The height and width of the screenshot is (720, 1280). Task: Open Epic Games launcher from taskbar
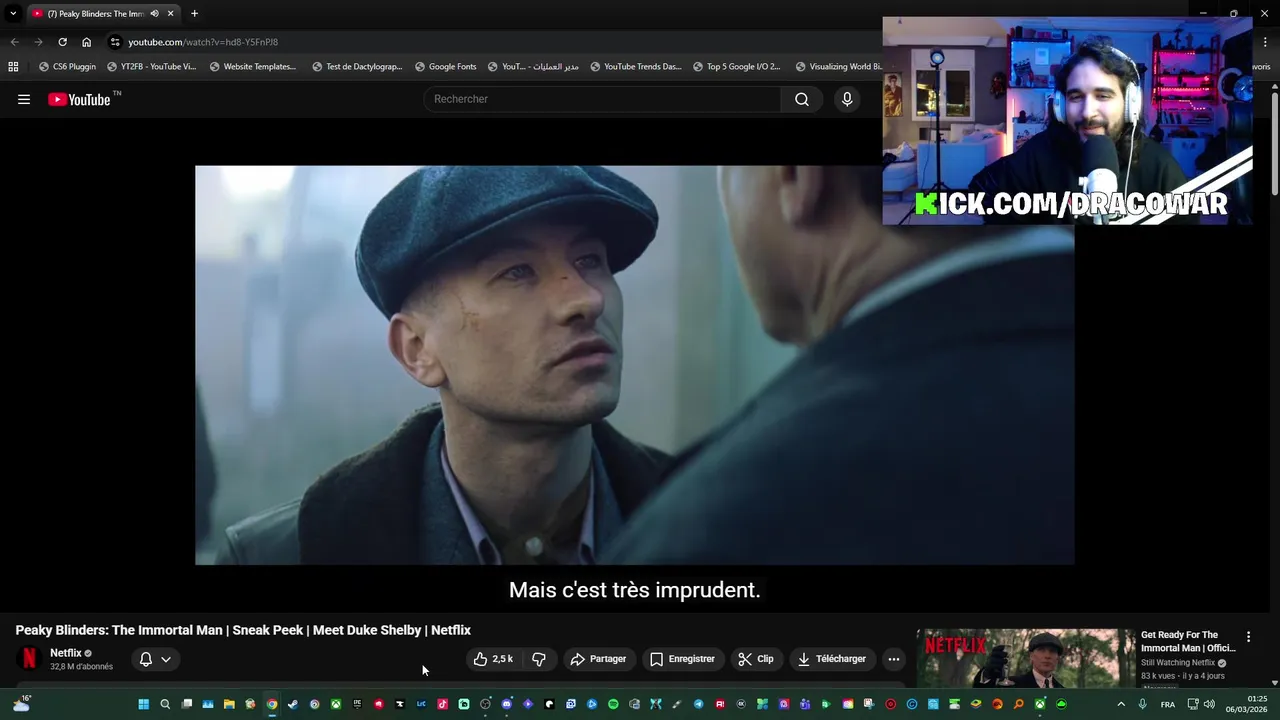pyautogui.click(x=357, y=704)
